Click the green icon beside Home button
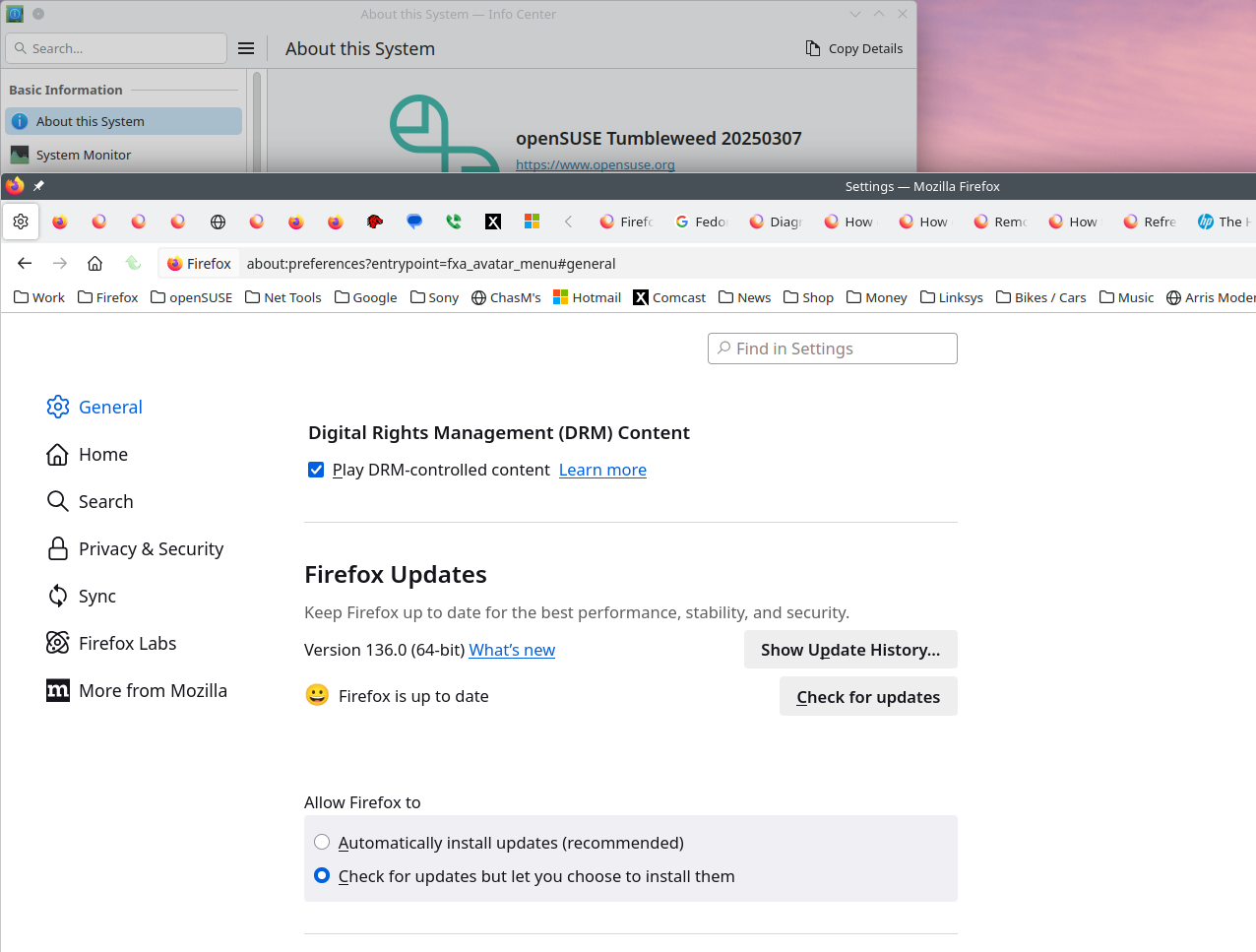The width and height of the screenshot is (1256, 952). point(133,263)
